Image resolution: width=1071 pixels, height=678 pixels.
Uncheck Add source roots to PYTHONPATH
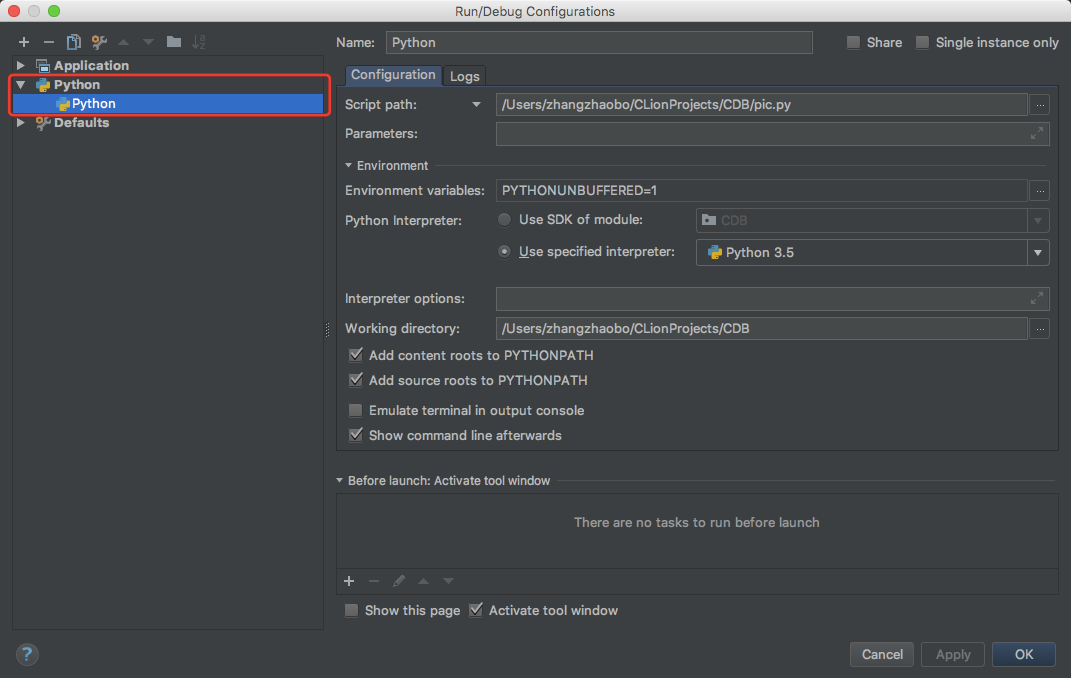point(355,380)
